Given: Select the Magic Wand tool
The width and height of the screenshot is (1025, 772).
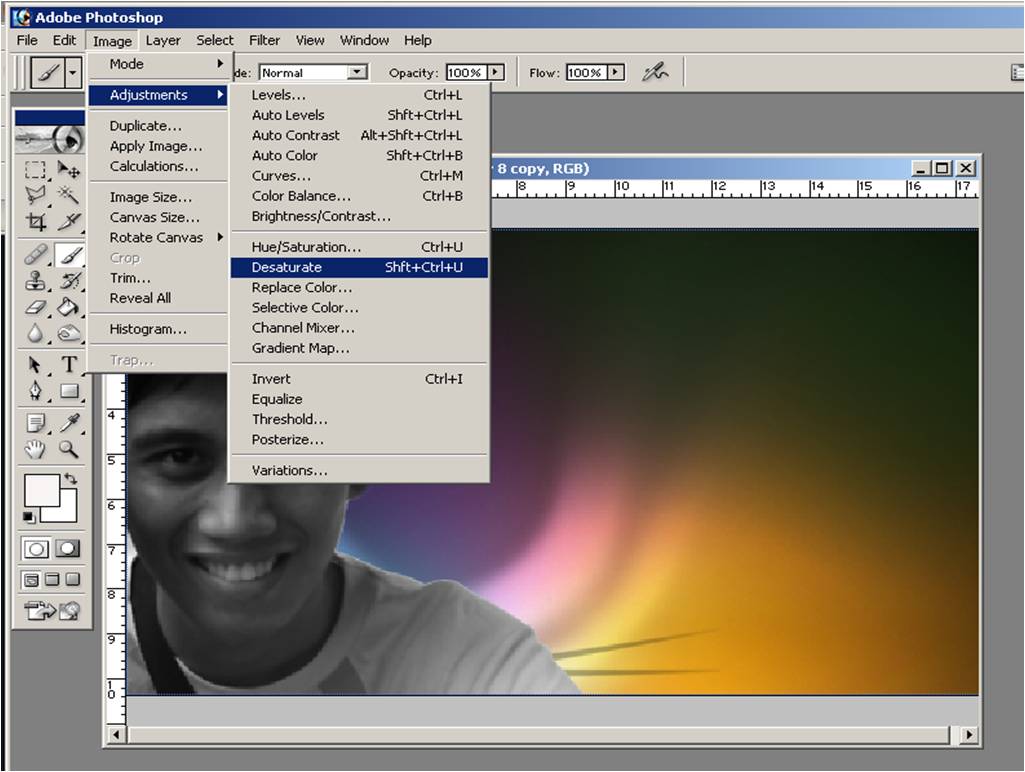Looking at the screenshot, I should pos(69,195).
